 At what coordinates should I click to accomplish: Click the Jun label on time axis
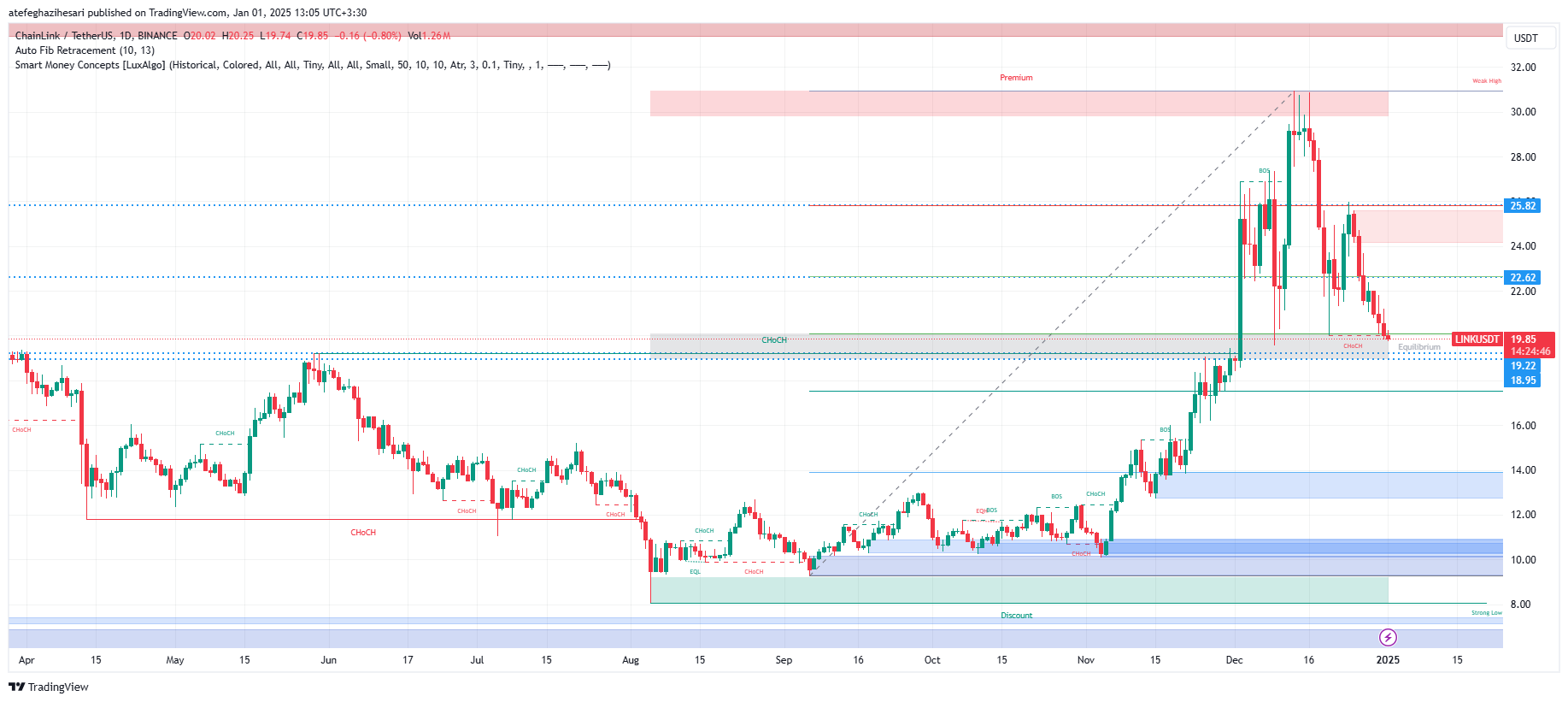(x=329, y=660)
